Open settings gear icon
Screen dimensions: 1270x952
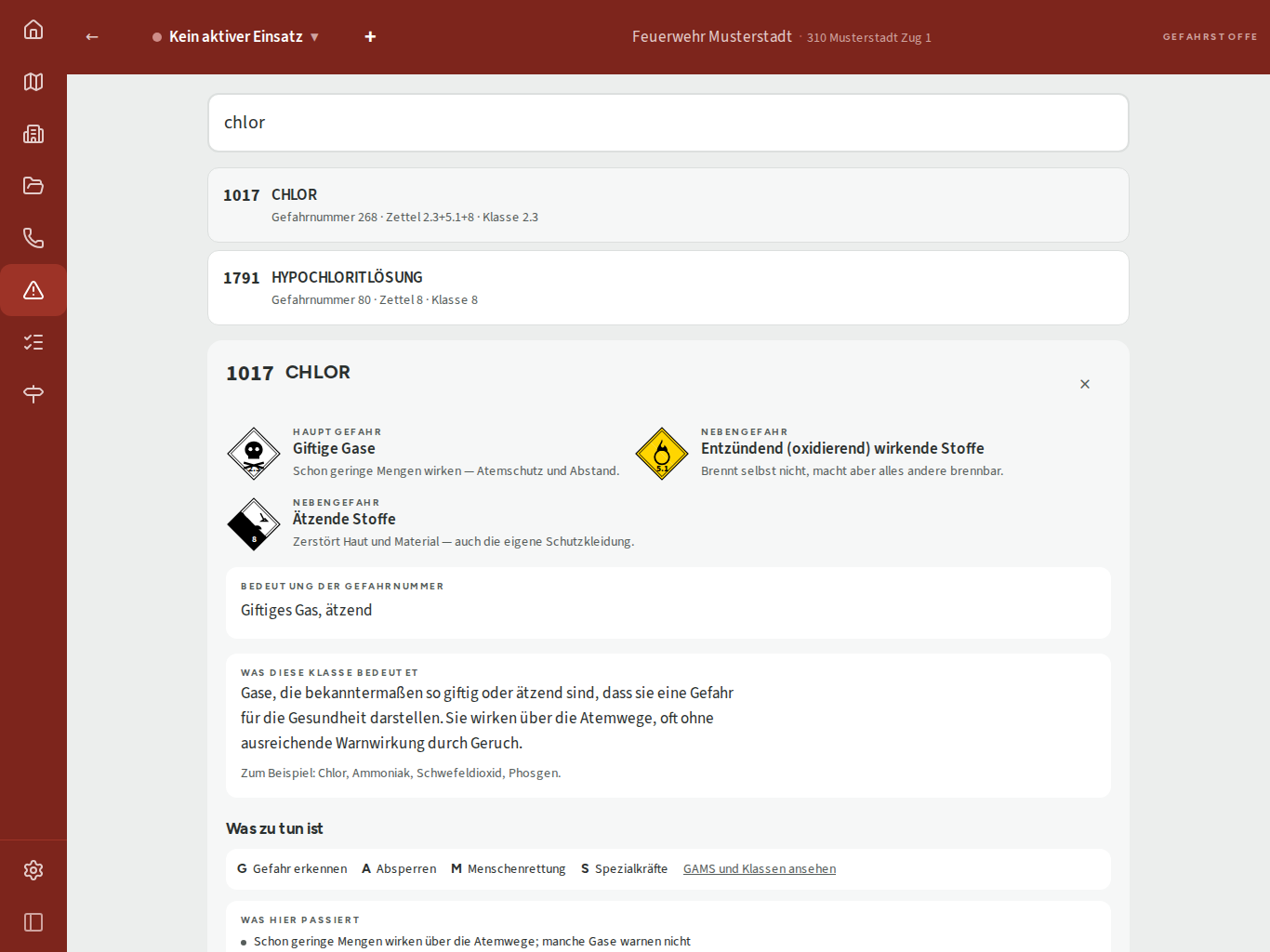click(33, 870)
